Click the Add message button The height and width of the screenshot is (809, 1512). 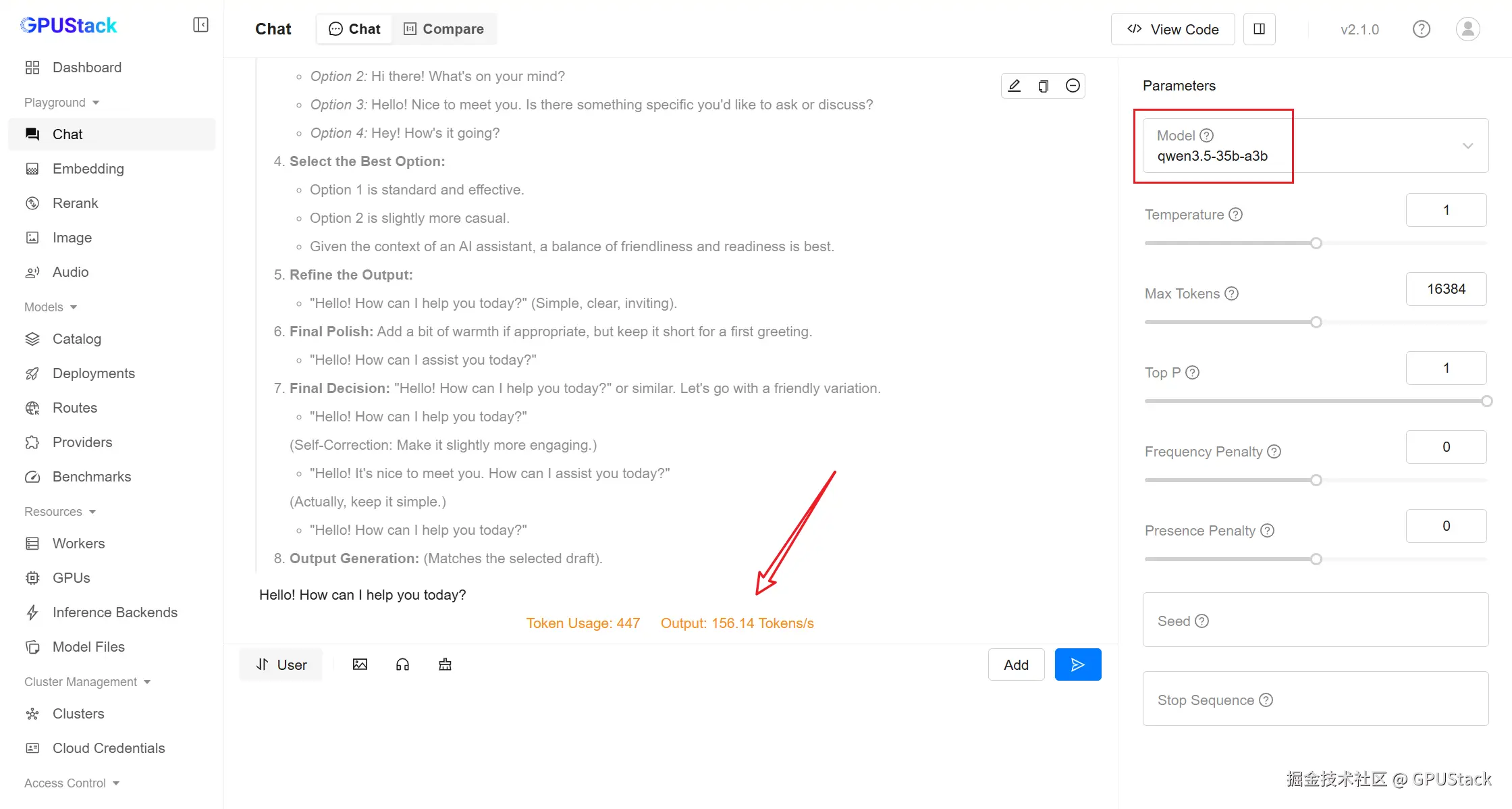tap(1016, 664)
